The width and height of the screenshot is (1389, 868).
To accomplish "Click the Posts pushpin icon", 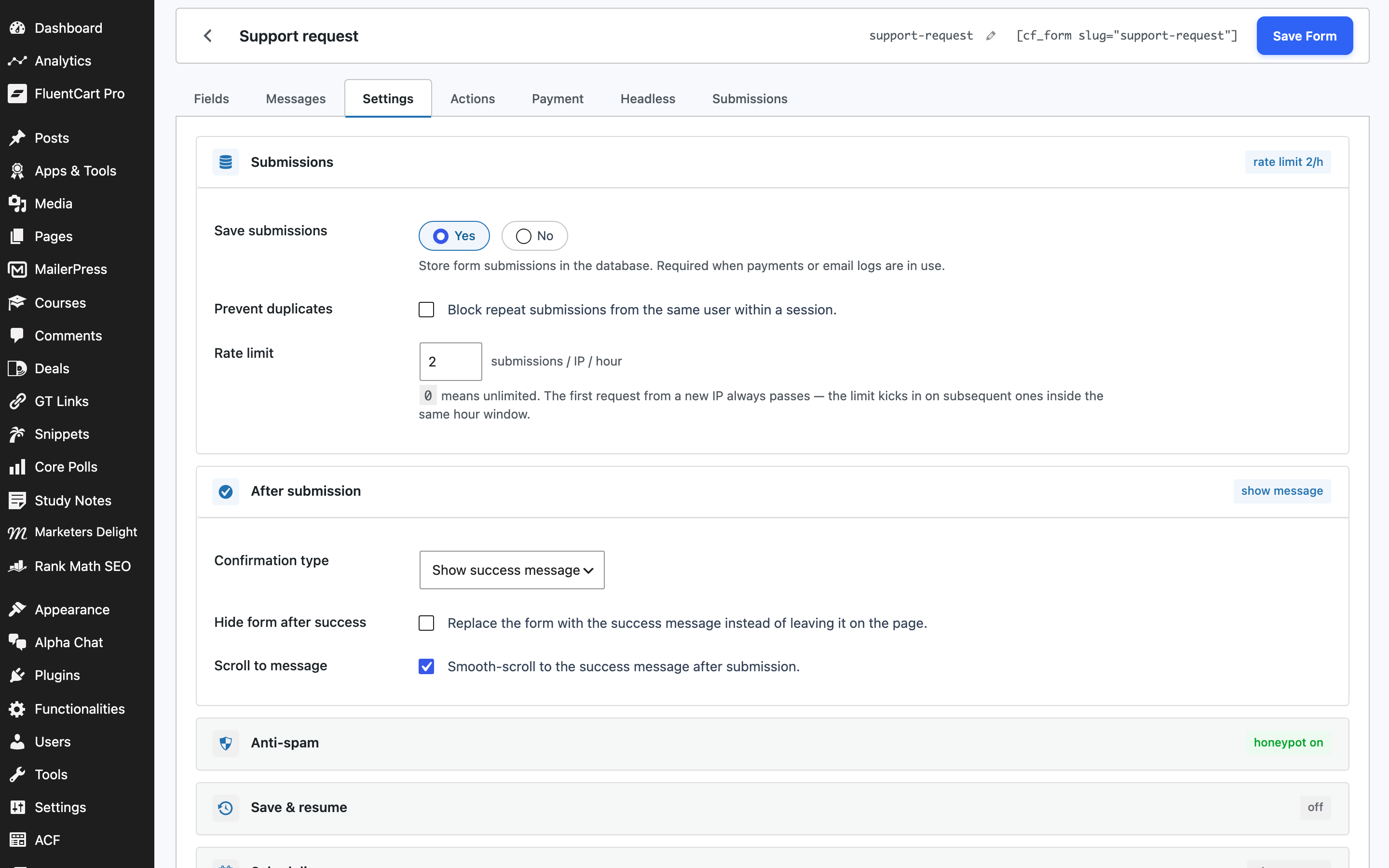I will point(17,138).
